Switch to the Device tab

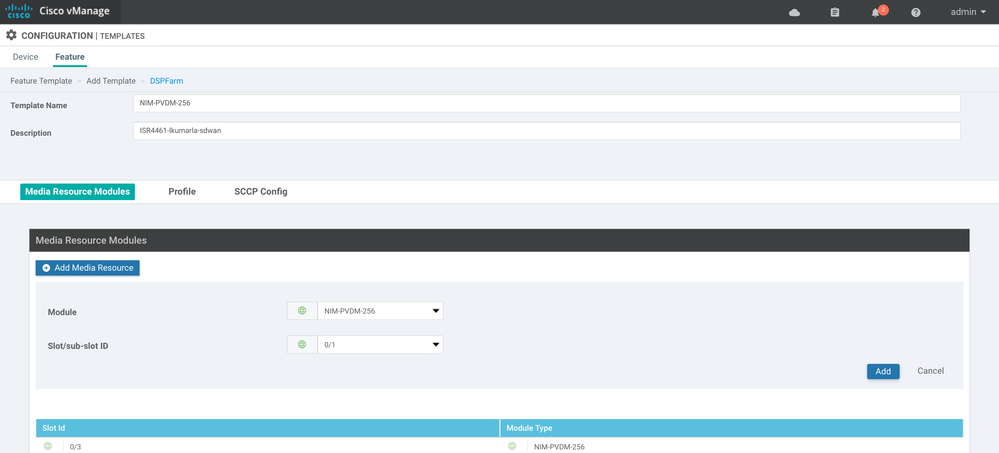coord(25,57)
